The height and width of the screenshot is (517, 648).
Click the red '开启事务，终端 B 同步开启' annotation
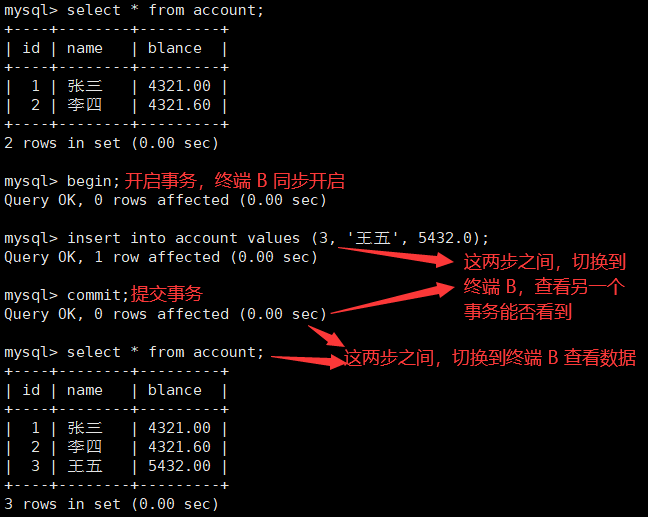click(235, 181)
